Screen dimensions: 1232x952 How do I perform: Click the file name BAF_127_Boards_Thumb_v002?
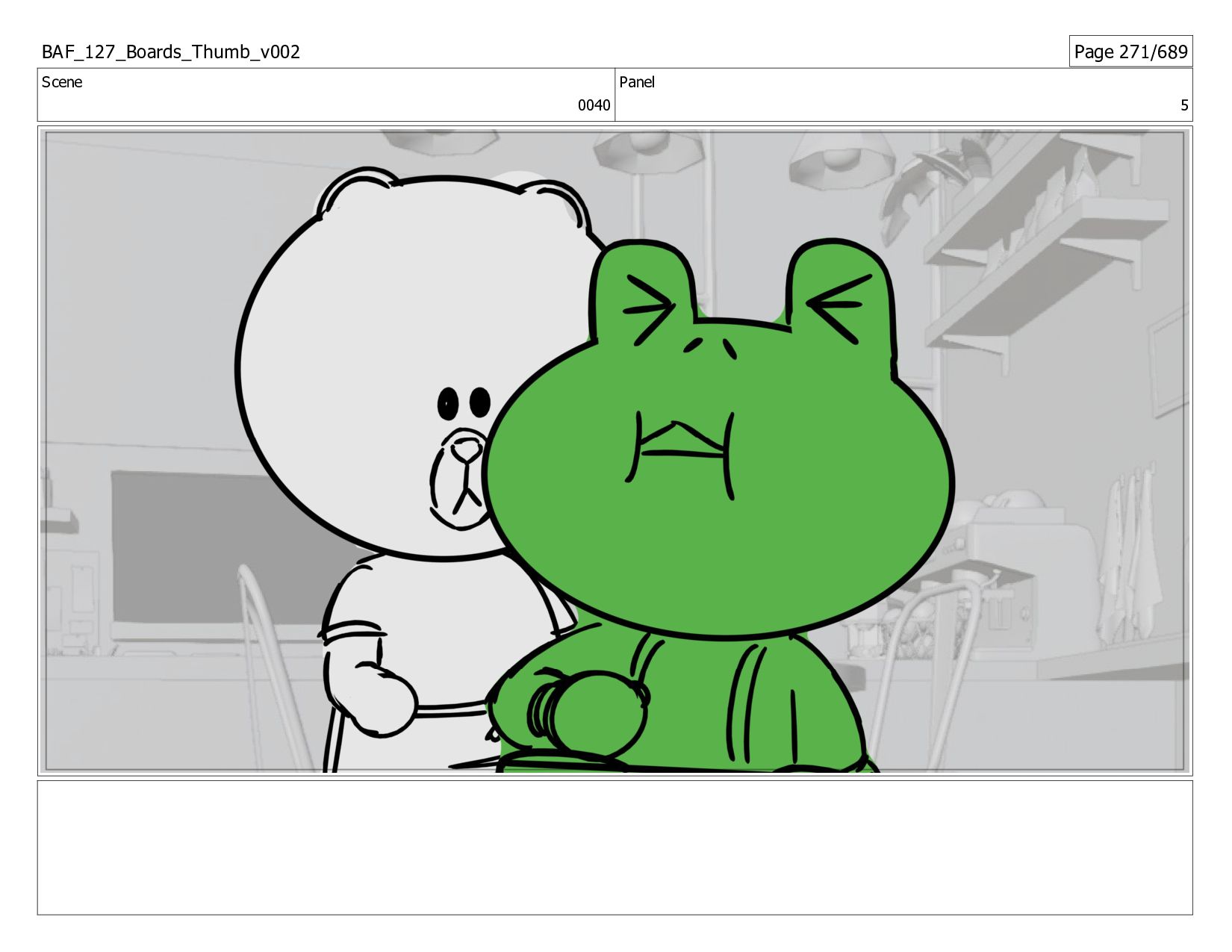171,52
